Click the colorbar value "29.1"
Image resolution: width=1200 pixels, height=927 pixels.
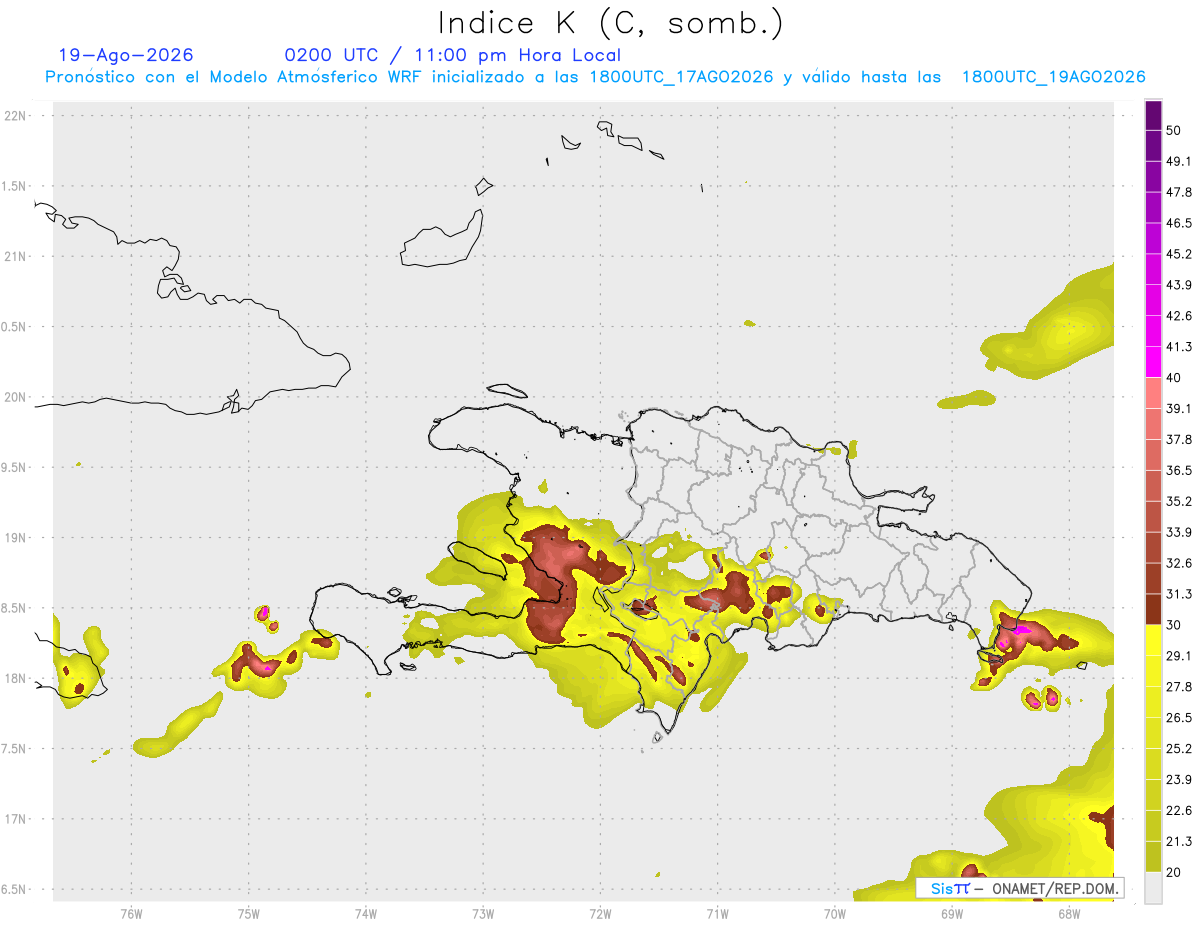(1179, 656)
